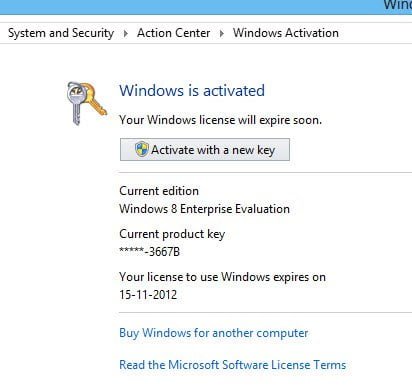Click the Current edition label
Screen dimensions: 412x389
[159, 191]
